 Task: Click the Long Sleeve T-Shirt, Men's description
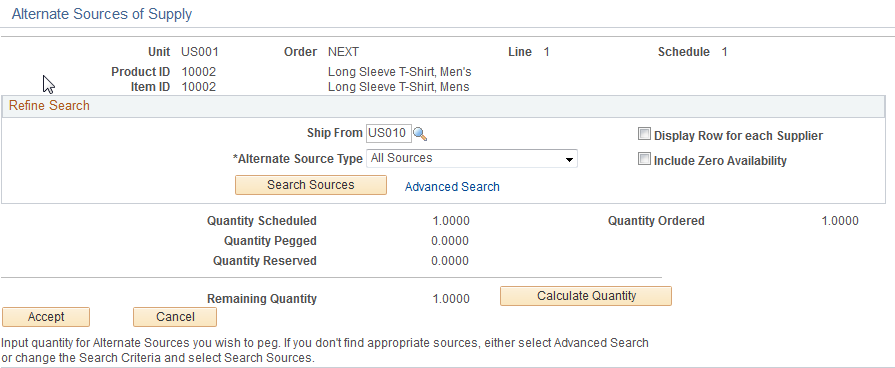(x=400, y=72)
